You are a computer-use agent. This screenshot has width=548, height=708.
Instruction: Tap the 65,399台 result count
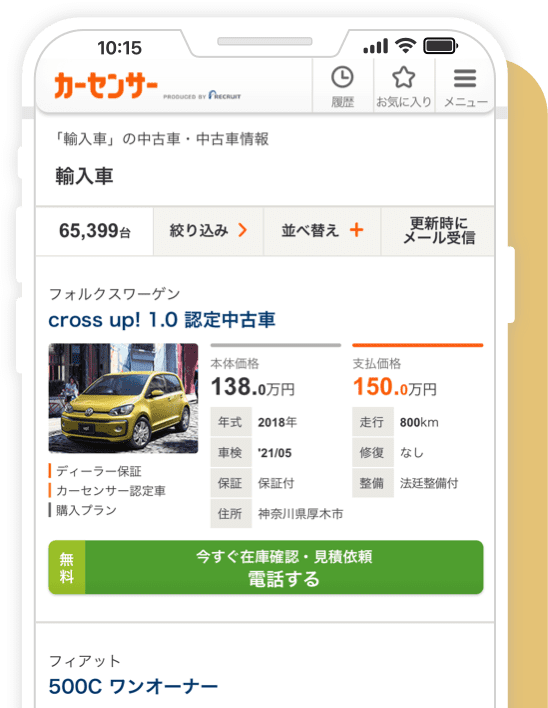point(95,231)
